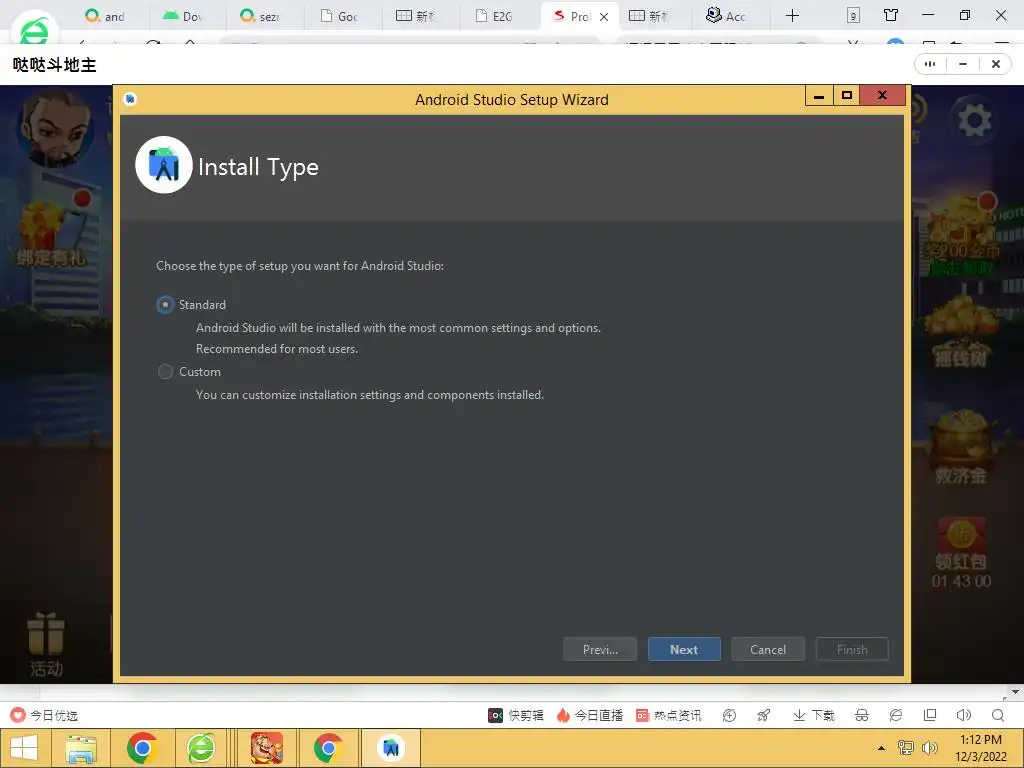
Task: Click the glasses icon in browser status bar
Action: pyautogui.click(x=862, y=715)
